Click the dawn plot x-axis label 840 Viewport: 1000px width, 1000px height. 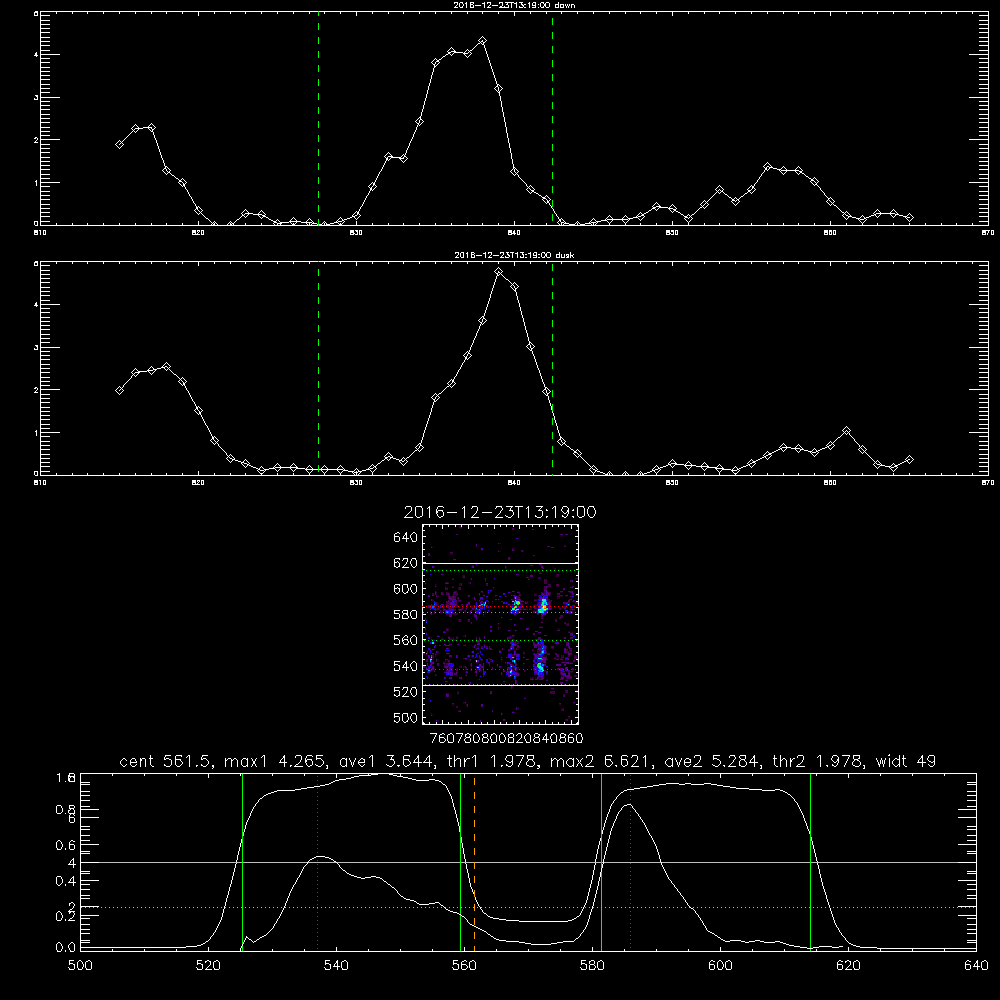(514, 233)
